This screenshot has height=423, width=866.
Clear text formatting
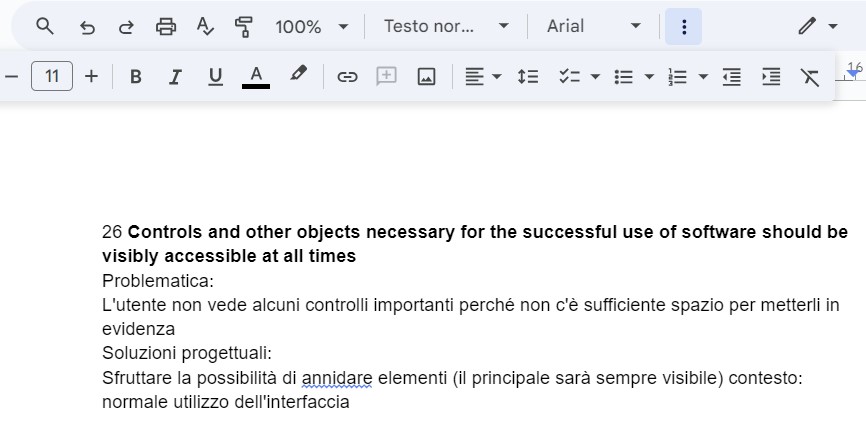(809, 76)
